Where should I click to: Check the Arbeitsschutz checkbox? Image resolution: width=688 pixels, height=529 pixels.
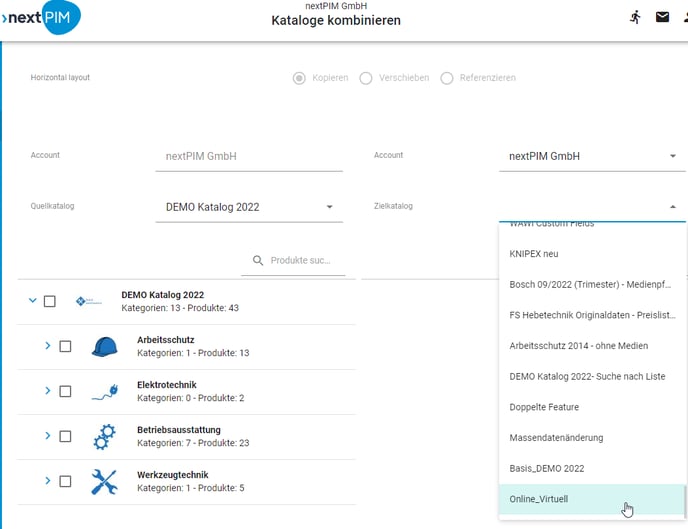point(65,347)
